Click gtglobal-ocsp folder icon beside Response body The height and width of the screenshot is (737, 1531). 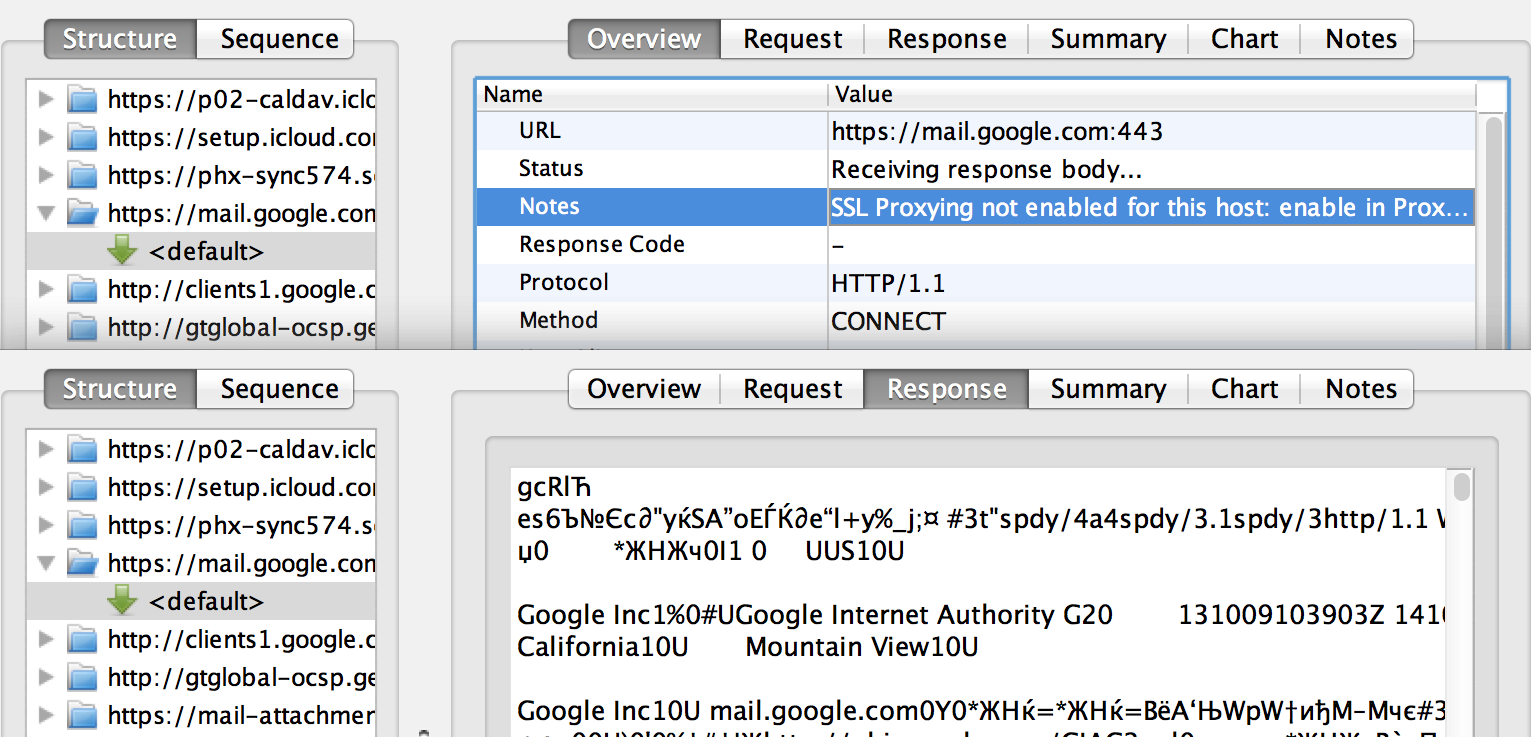(82, 677)
